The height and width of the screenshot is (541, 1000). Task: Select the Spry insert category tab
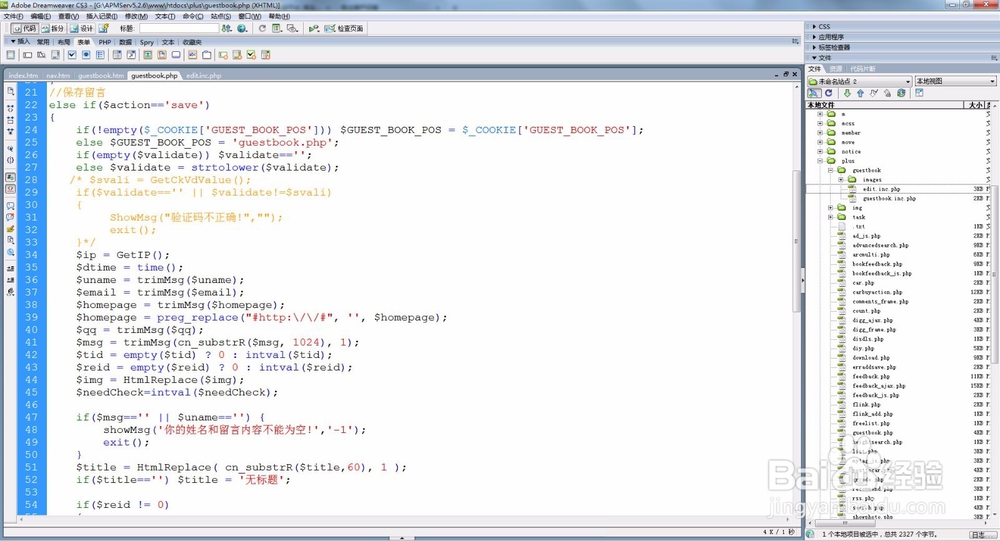tap(147, 42)
